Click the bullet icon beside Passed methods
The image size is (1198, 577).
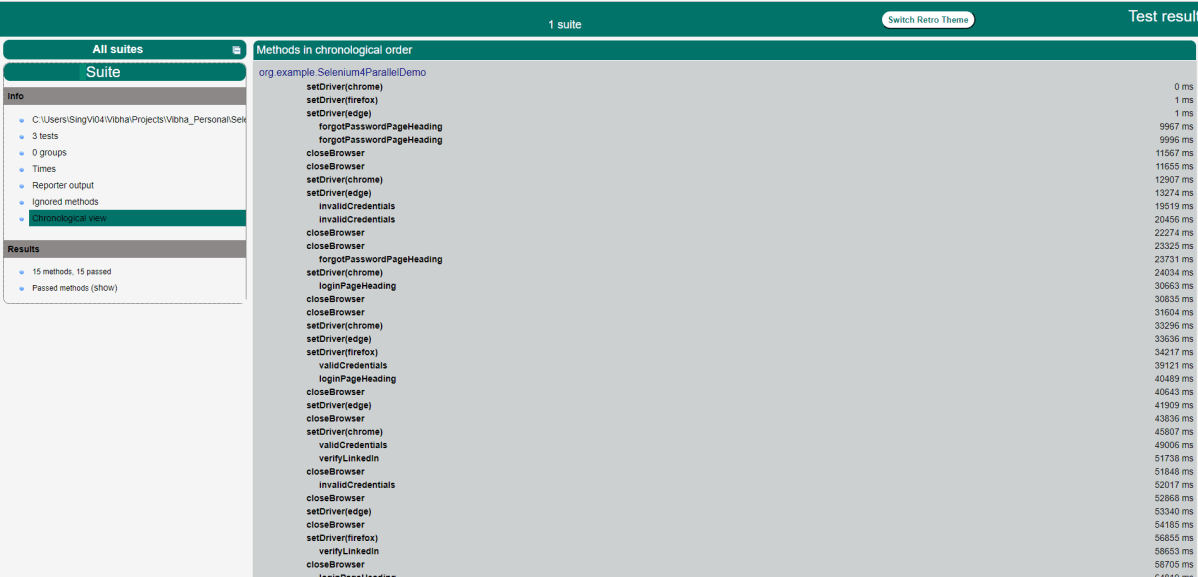click(21, 289)
